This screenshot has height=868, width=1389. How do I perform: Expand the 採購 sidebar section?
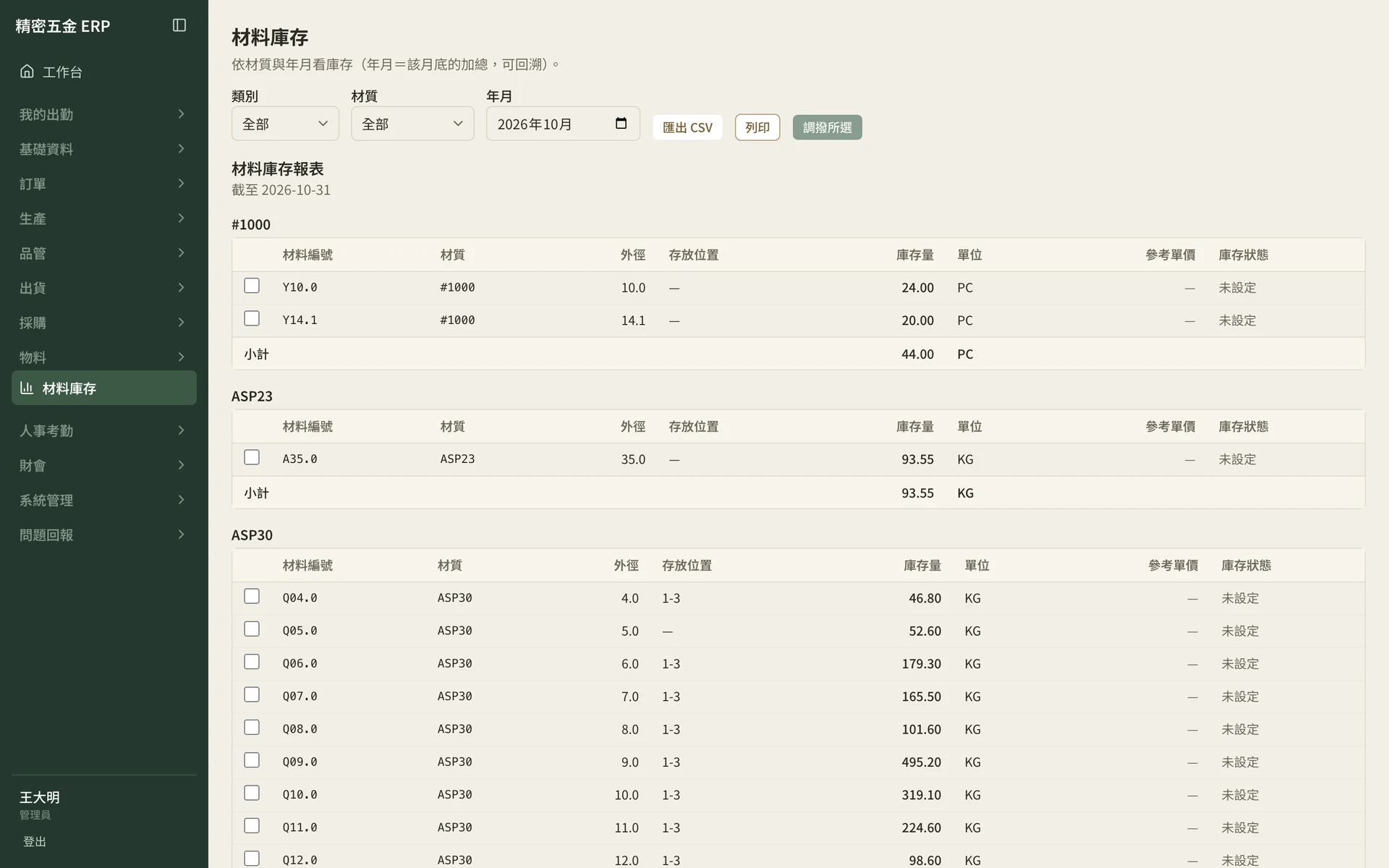pyautogui.click(x=104, y=323)
